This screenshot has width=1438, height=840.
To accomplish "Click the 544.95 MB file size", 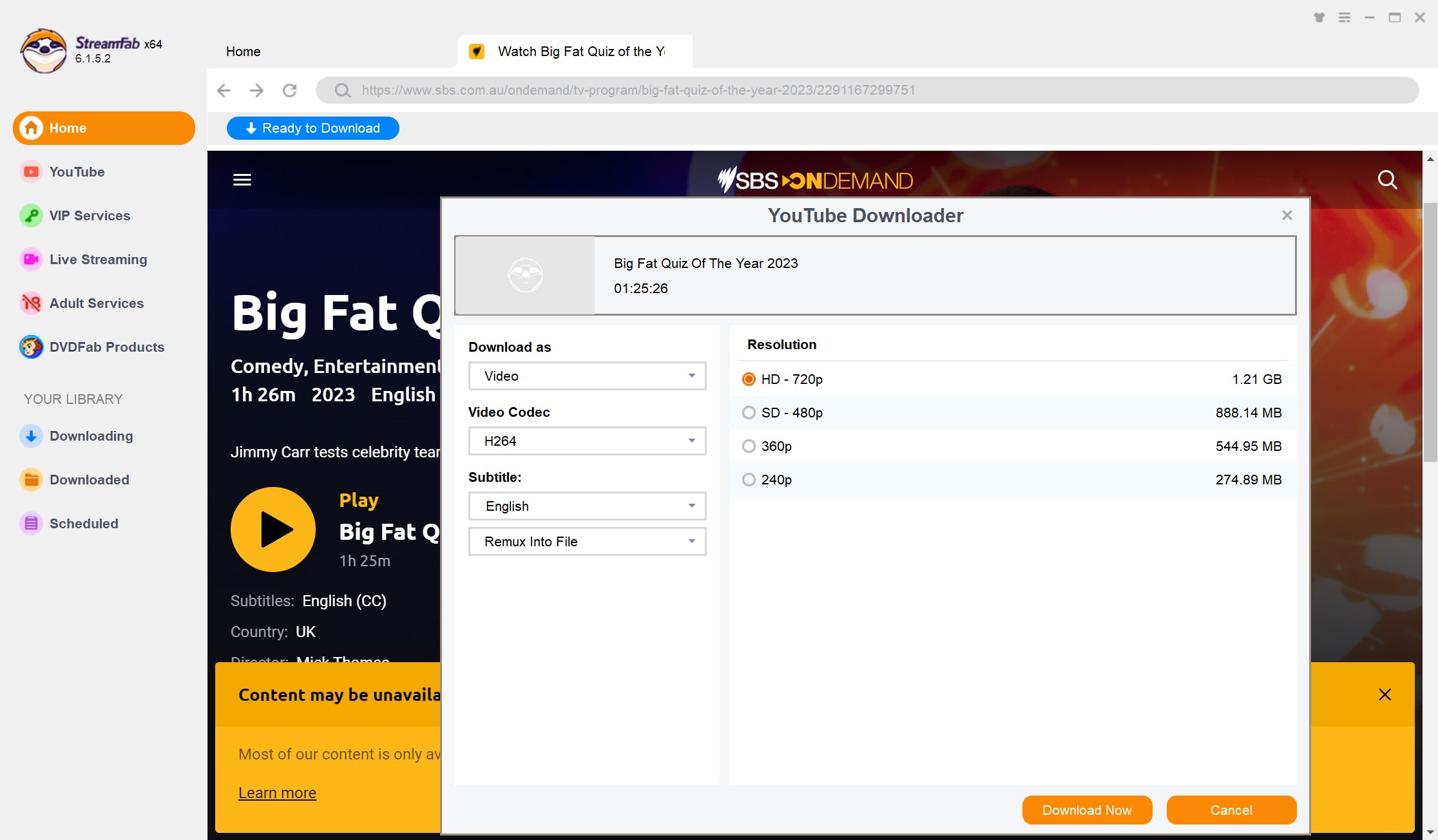I will [x=1249, y=446].
